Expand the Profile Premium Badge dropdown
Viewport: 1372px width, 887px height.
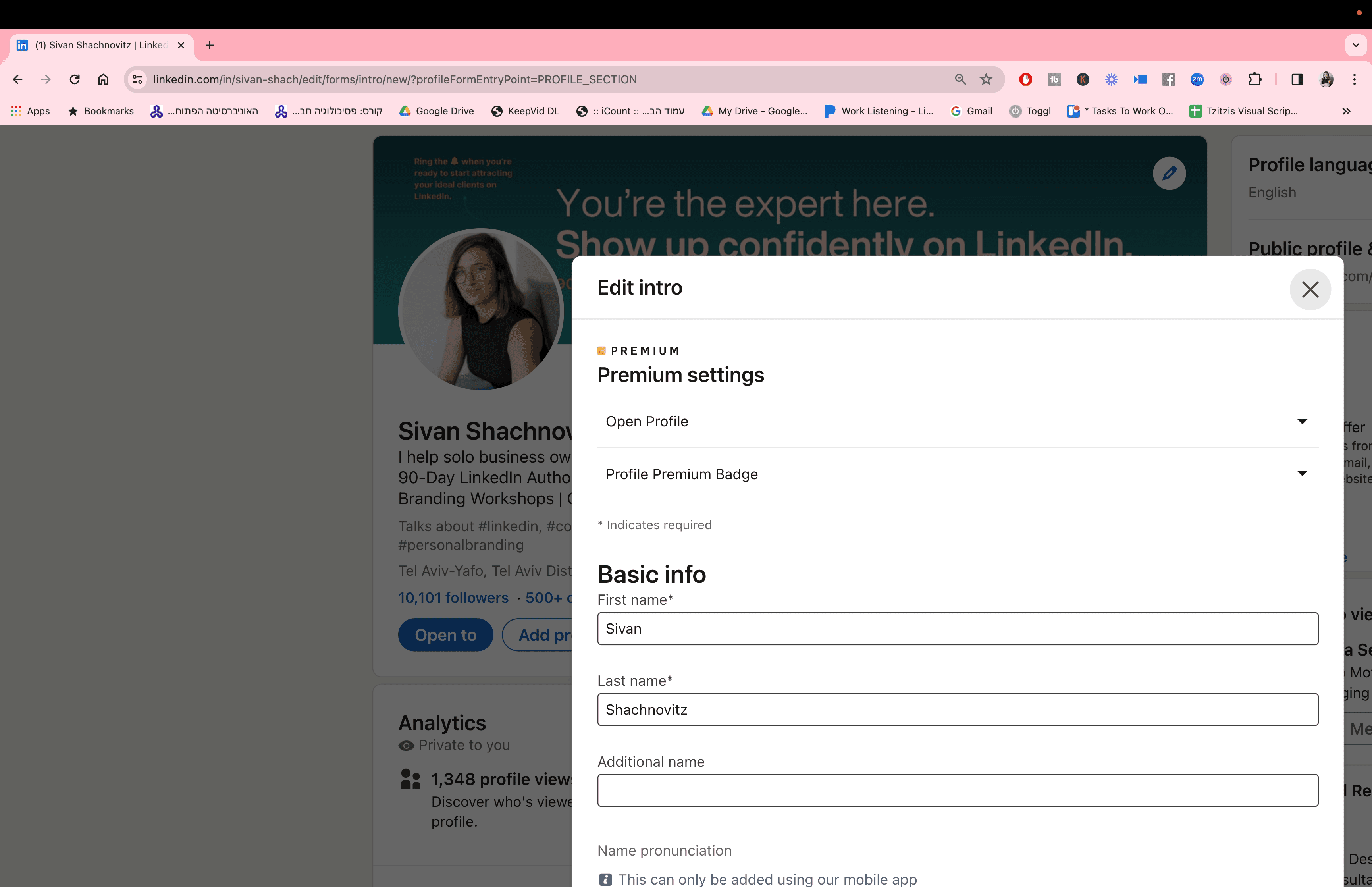click(x=958, y=474)
